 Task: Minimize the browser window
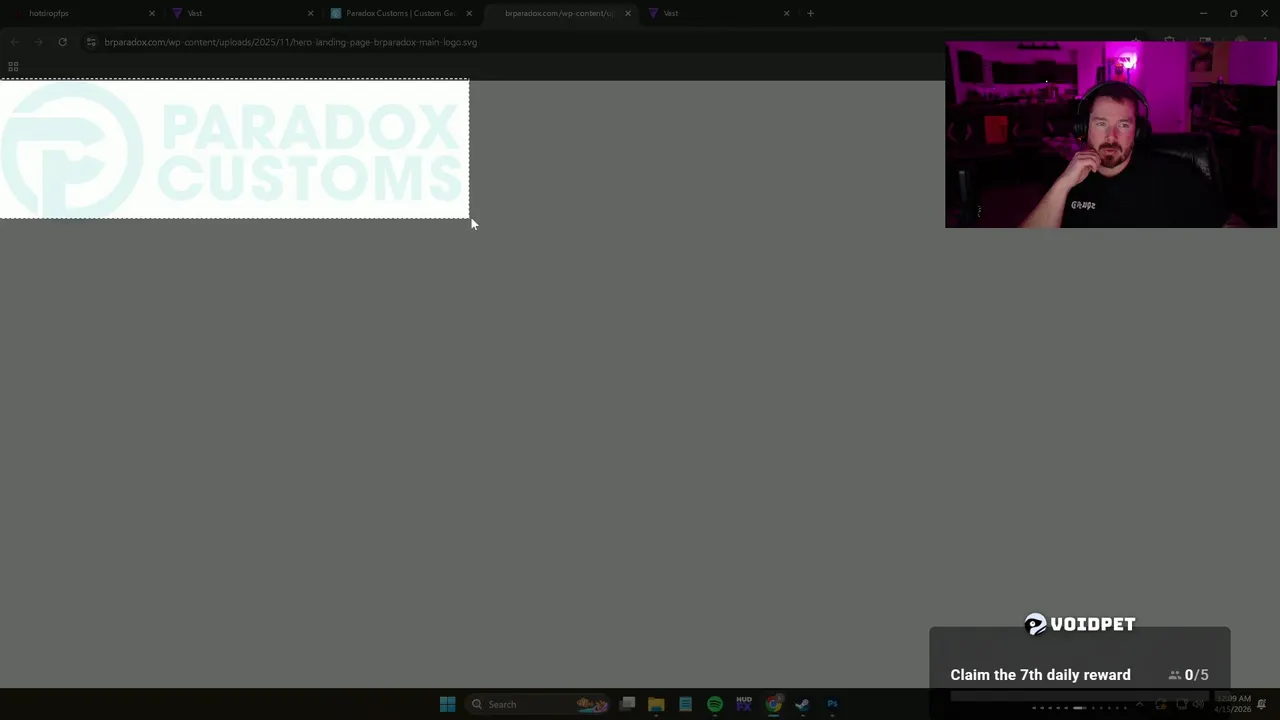pyautogui.click(x=1204, y=13)
